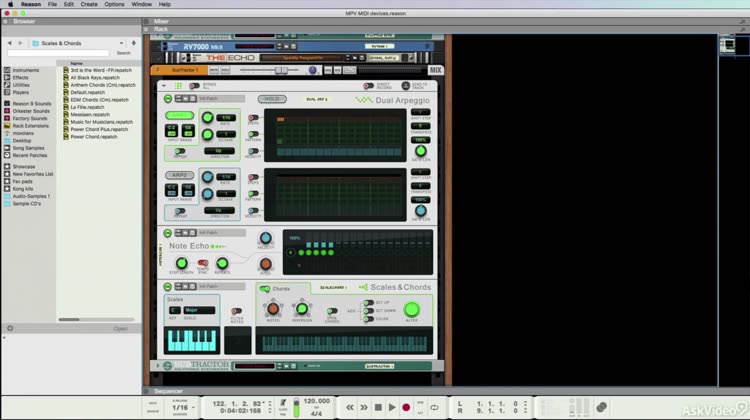Click the Players item in the browser

(21, 91)
